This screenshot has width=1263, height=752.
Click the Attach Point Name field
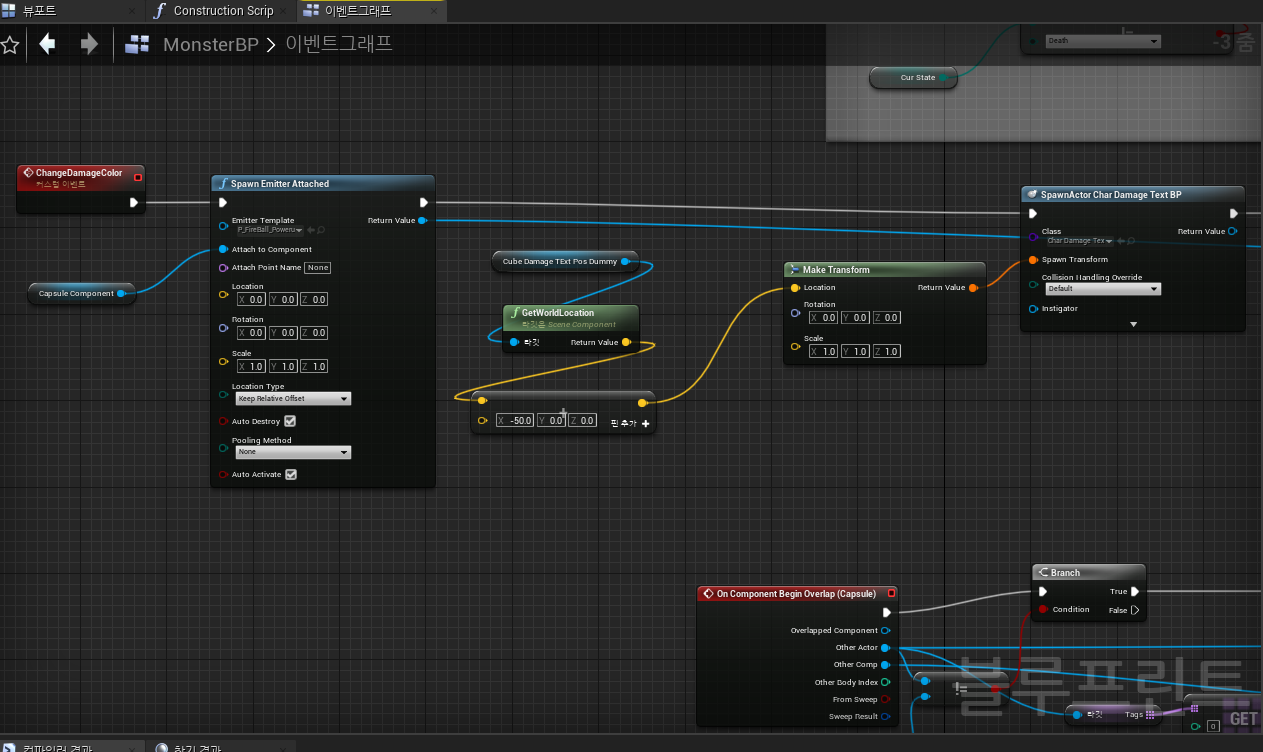click(x=317, y=267)
